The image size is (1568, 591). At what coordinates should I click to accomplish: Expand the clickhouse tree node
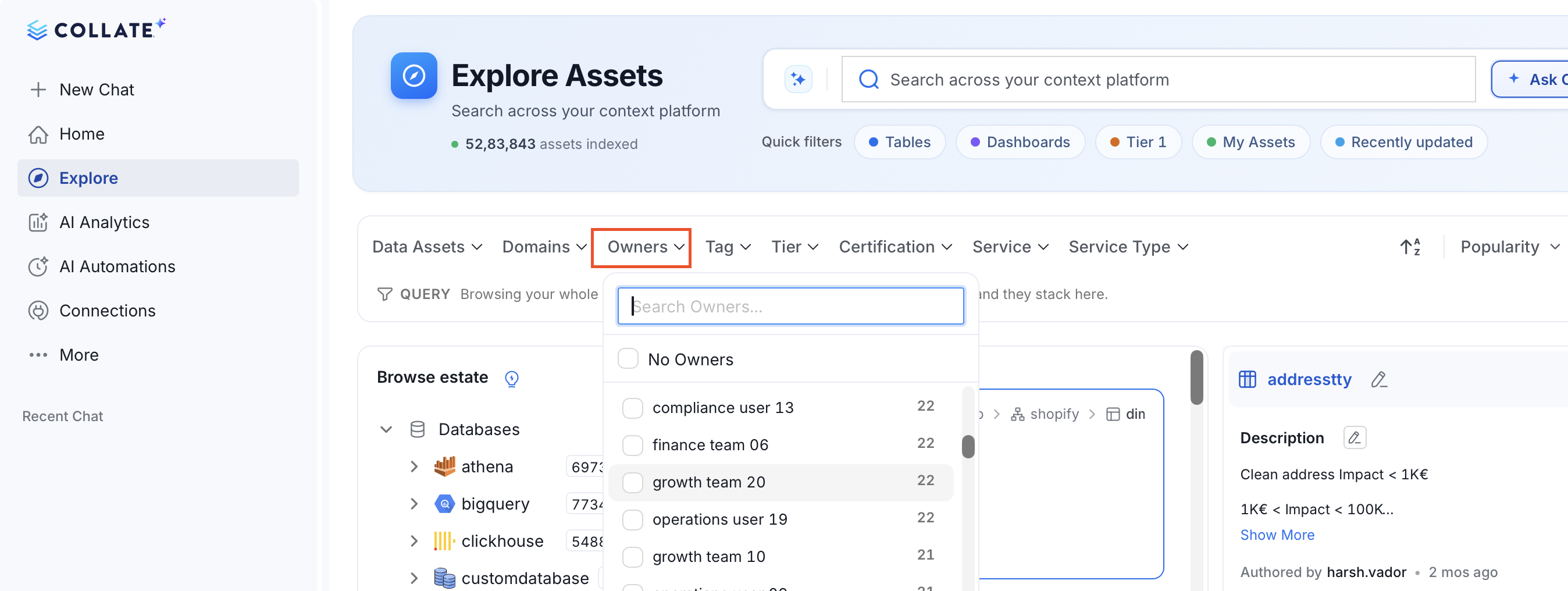point(414,541)
